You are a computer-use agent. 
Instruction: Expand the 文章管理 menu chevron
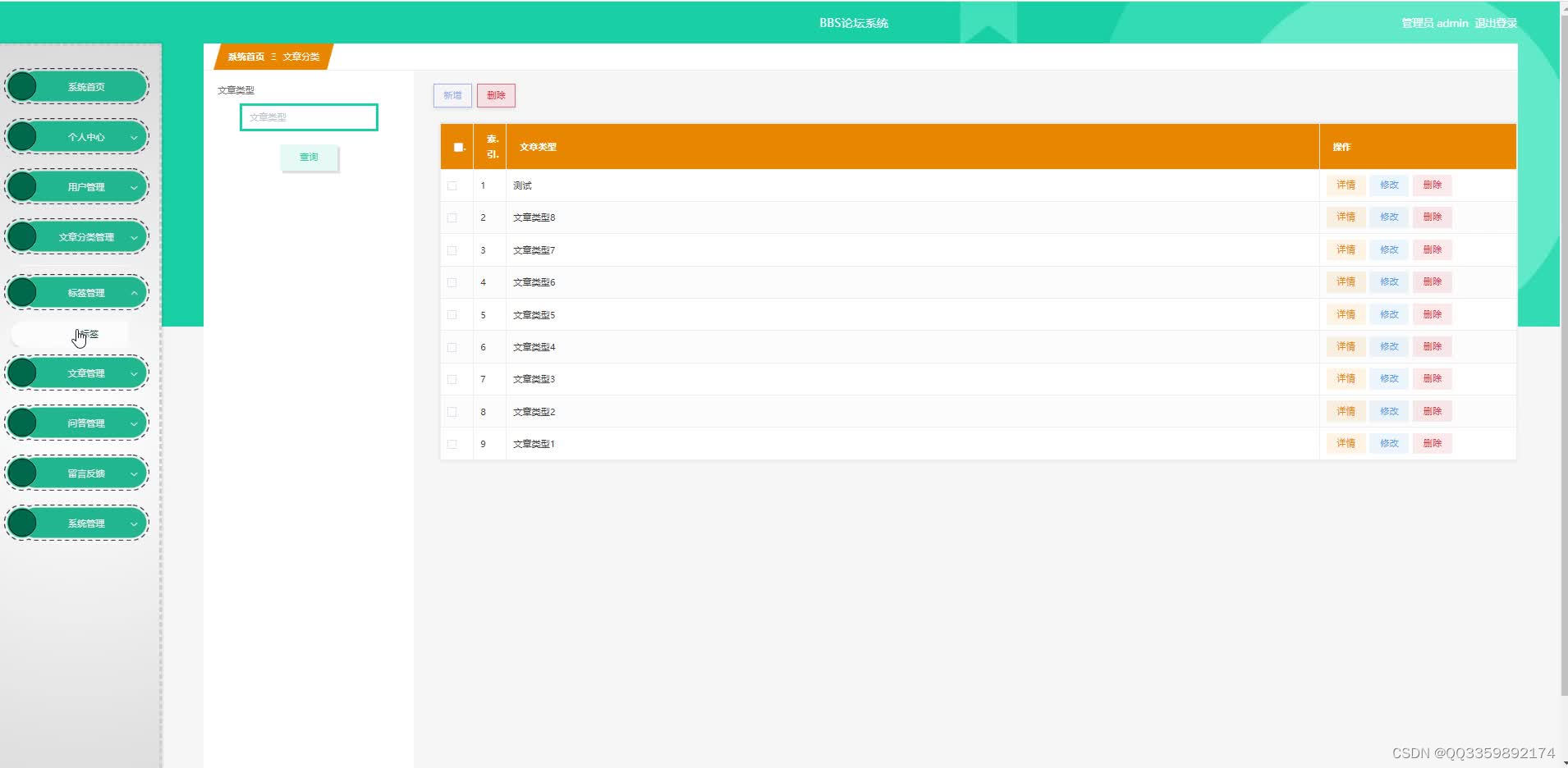134,374
